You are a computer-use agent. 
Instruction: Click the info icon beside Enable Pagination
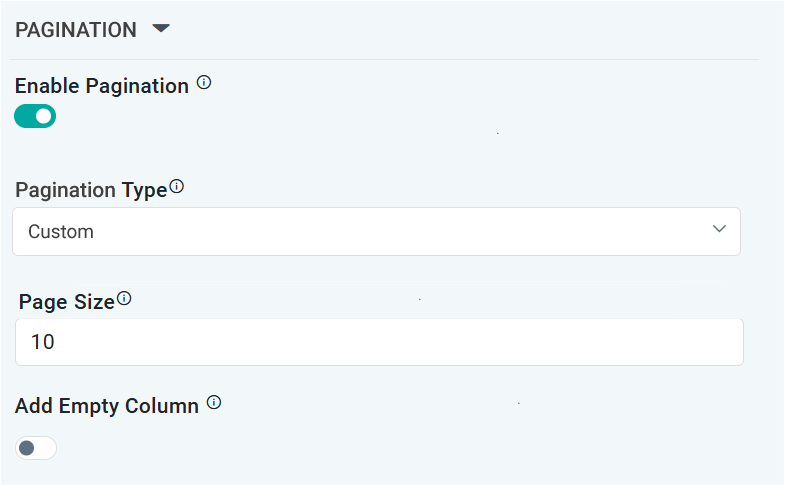pyautogui.click(x=204, y=83)
